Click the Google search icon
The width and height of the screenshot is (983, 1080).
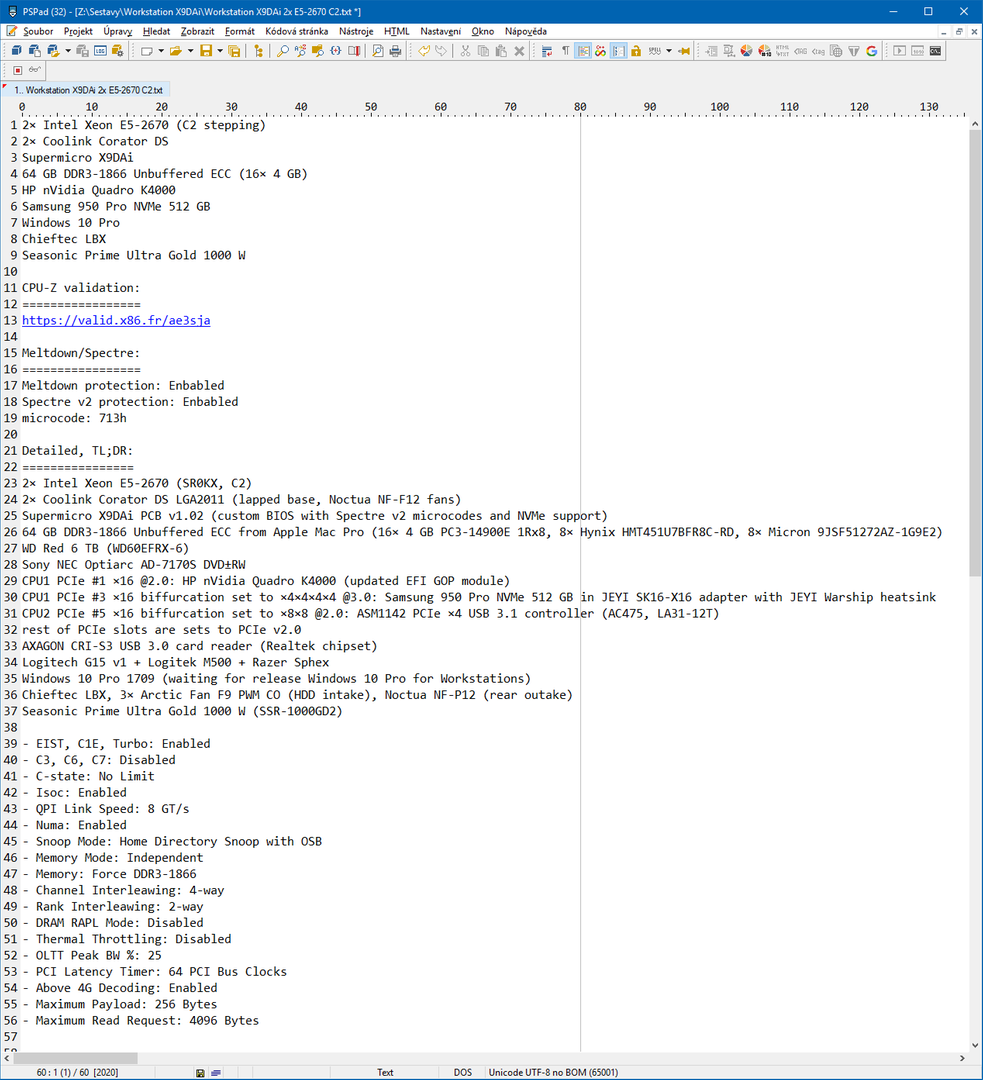pos(871,51)
